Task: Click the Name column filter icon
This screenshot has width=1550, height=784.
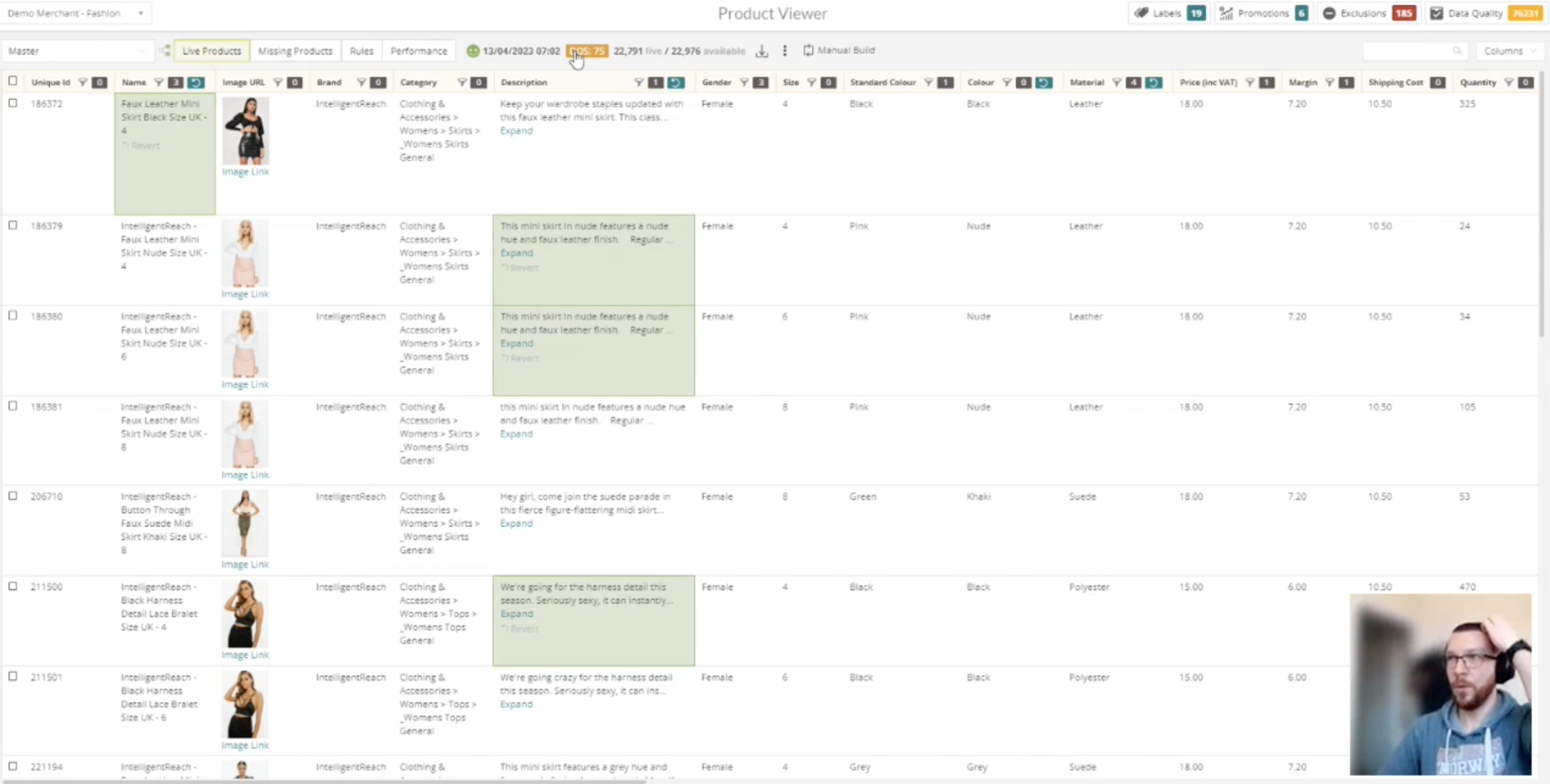Action: [159, 82]
